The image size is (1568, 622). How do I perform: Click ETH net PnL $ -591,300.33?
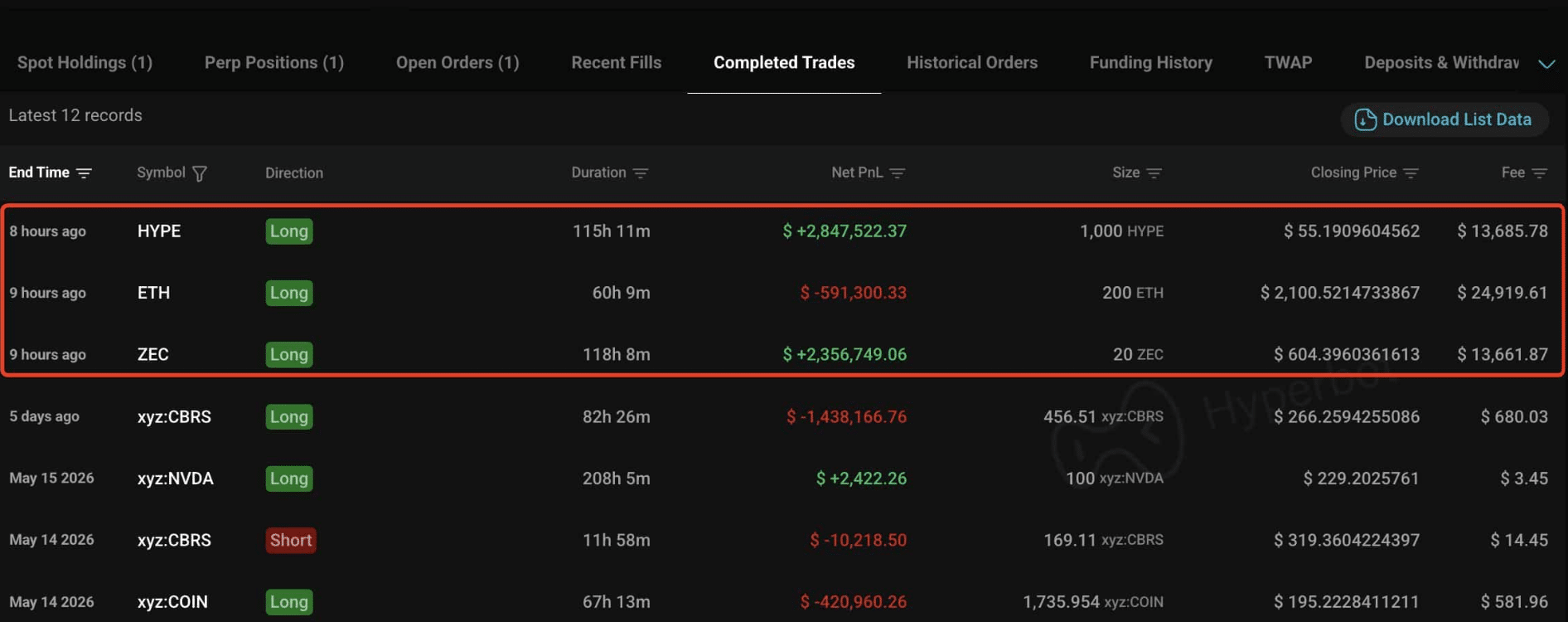click(x=854, y=293)
